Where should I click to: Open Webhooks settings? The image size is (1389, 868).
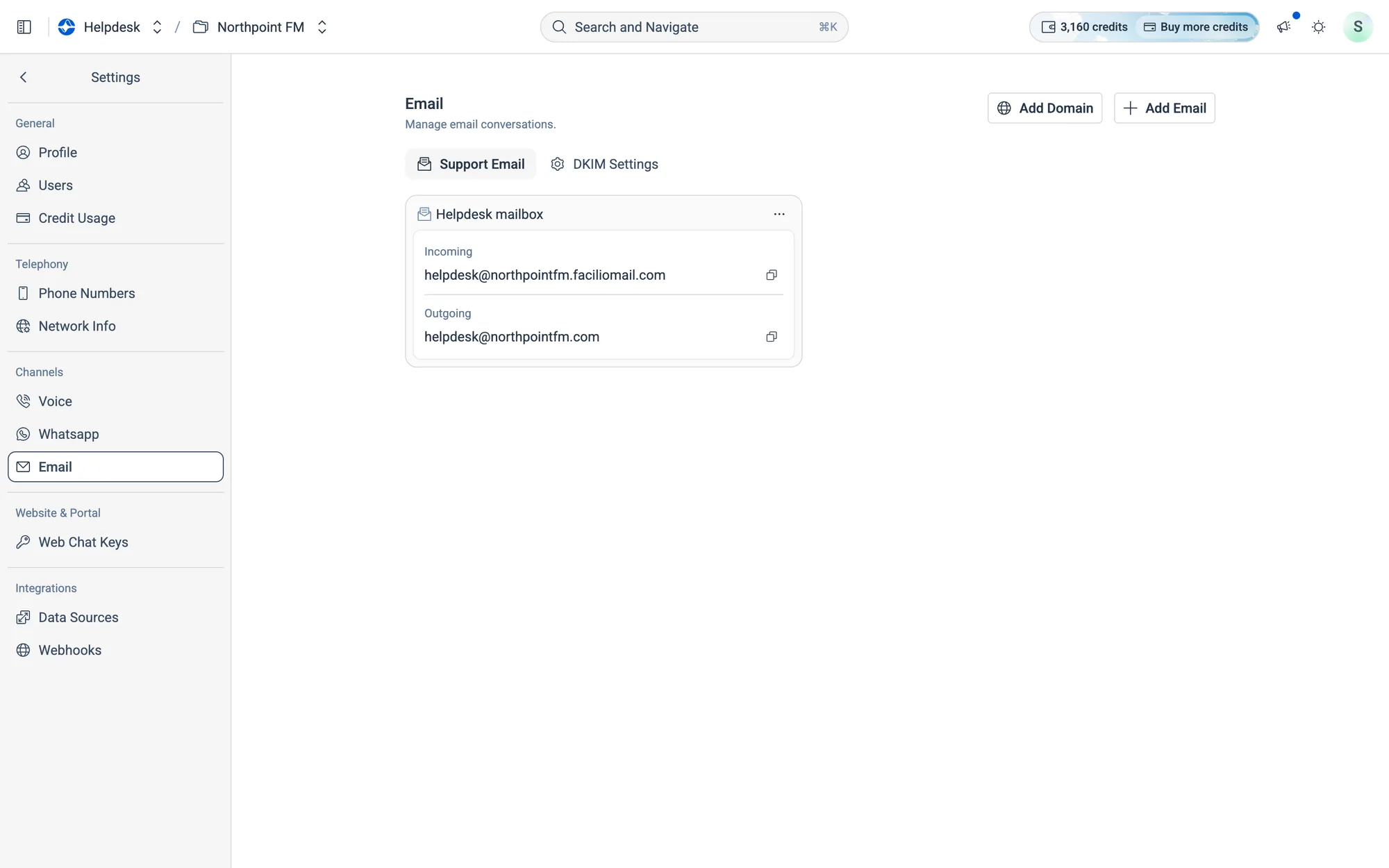[x=115, y=650]
